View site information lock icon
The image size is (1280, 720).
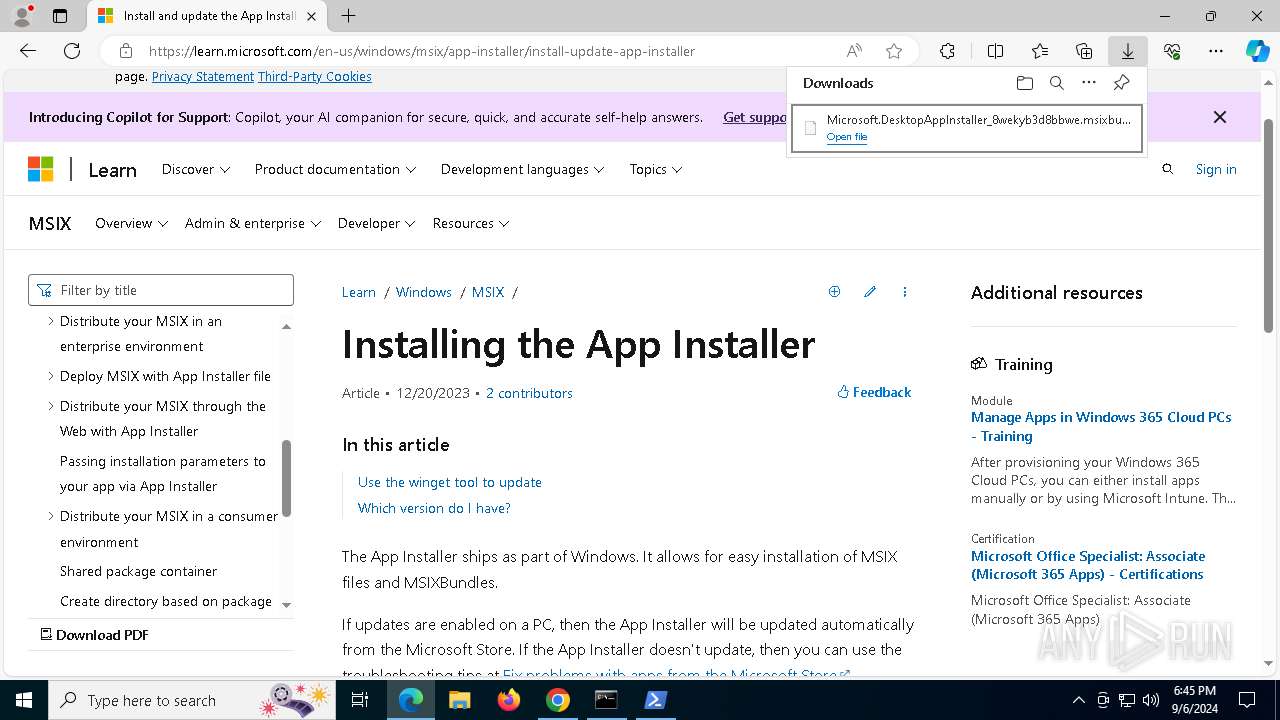point(126,51)
